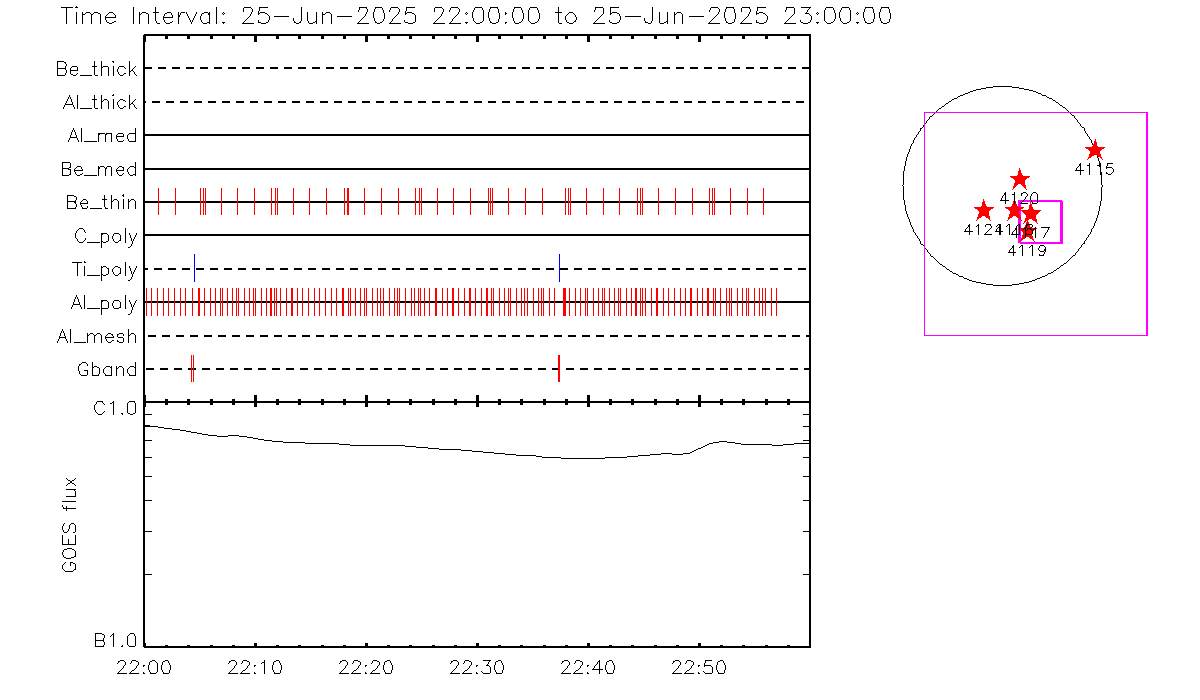Click the red star for region 4115

click(1095, 150)
